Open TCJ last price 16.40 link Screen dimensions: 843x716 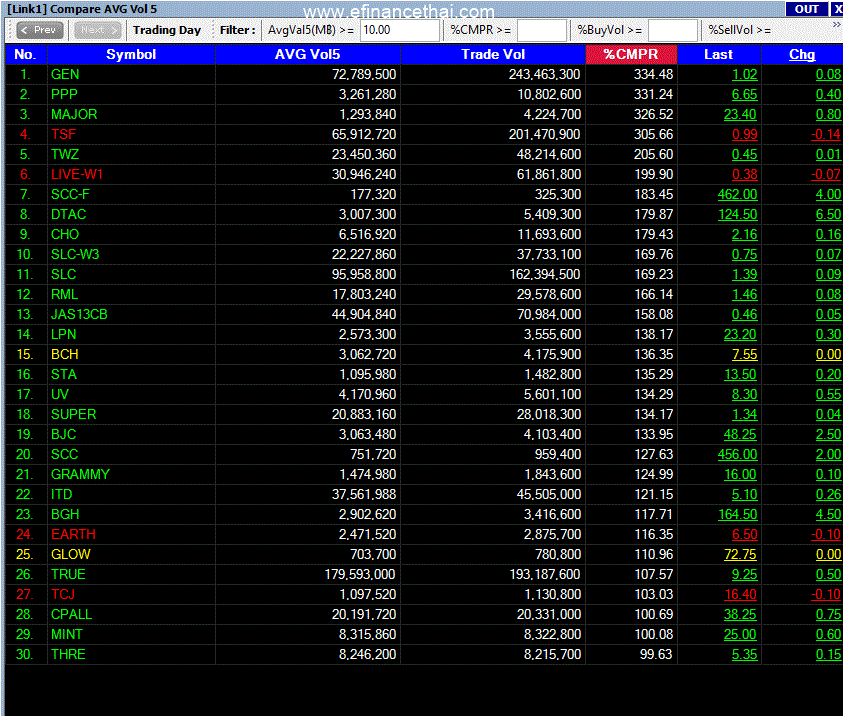[x=740, y=594]
